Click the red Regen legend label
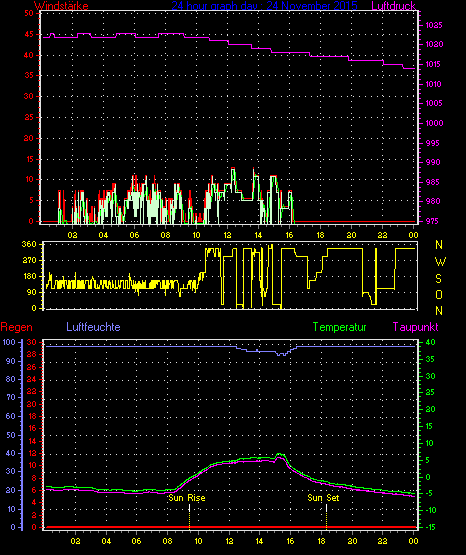 [16, 327]
